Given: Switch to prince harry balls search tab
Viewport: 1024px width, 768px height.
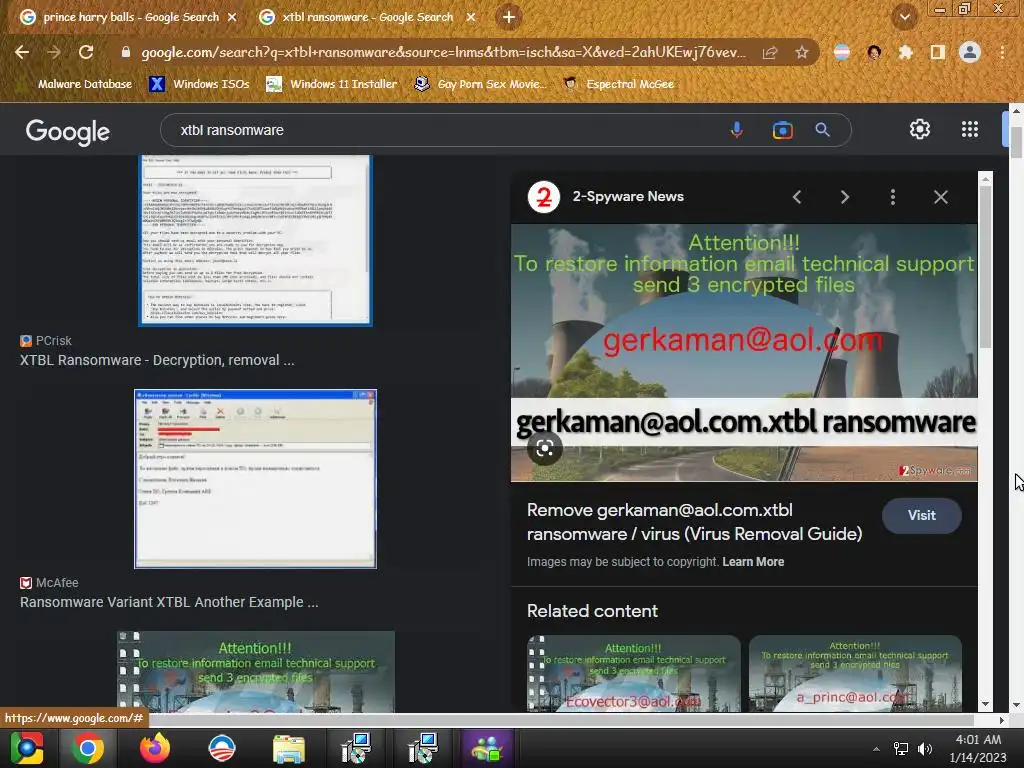Looking at the screenshot, I should pyautogui.click(x=129, y=17).
